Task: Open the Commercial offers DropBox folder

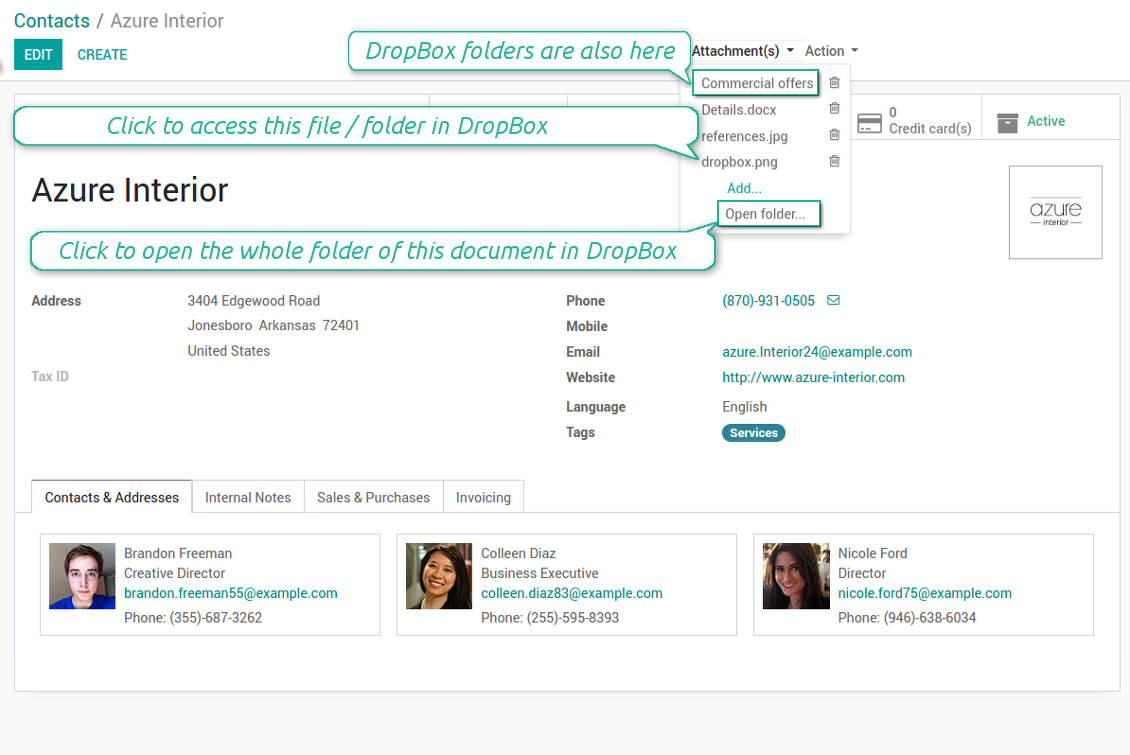Action: (x=757, y=84)
